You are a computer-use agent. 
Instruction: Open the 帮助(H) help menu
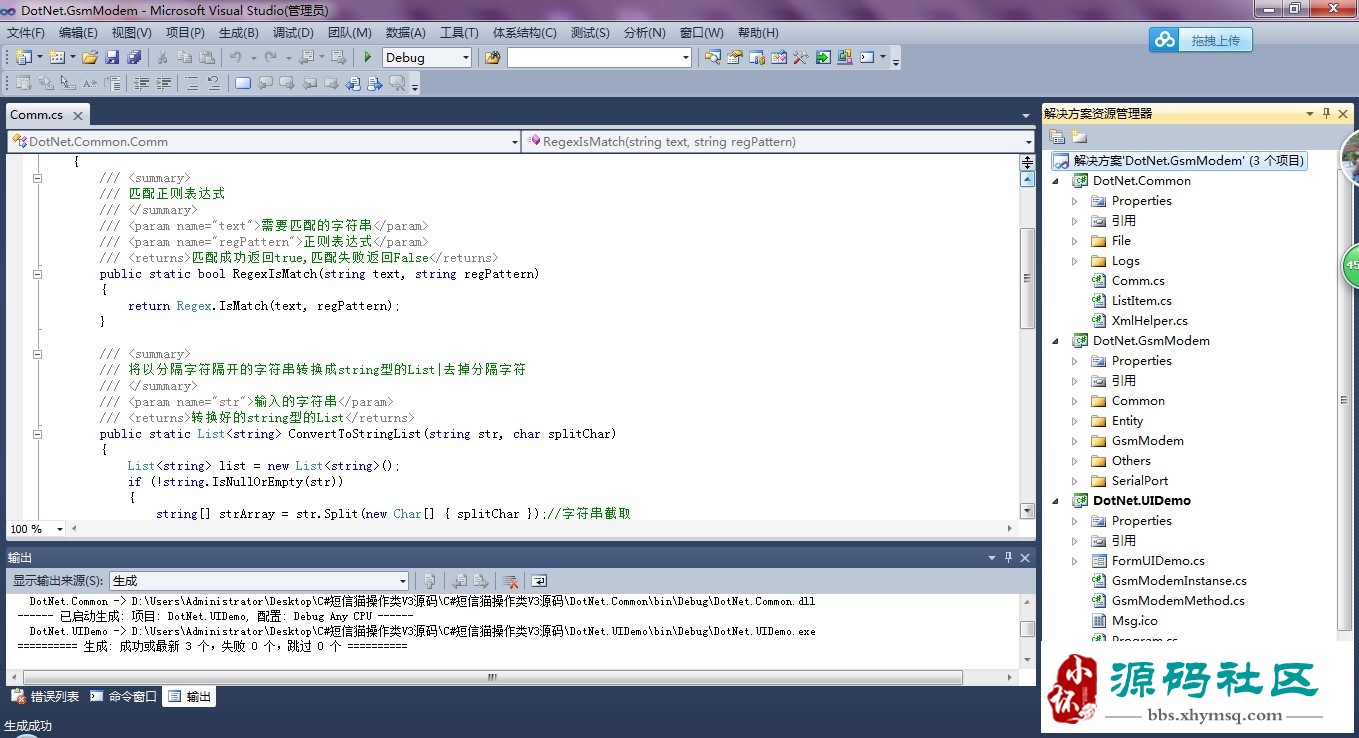pos(760,33)
